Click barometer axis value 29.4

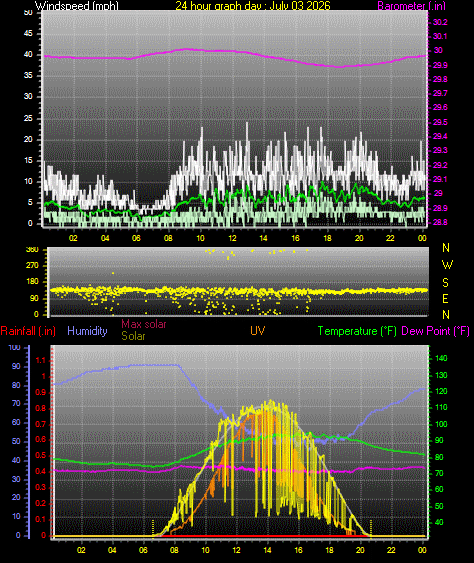coord(440,136)
